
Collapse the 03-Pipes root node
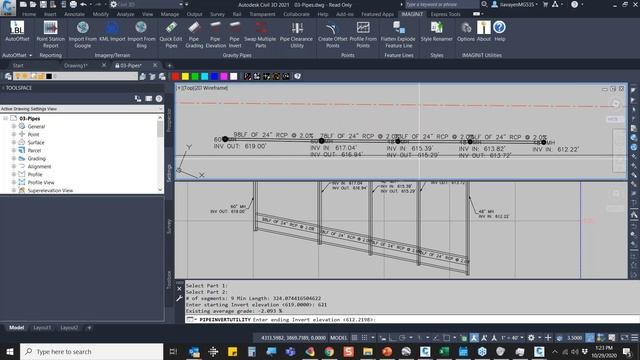[6, 118]
